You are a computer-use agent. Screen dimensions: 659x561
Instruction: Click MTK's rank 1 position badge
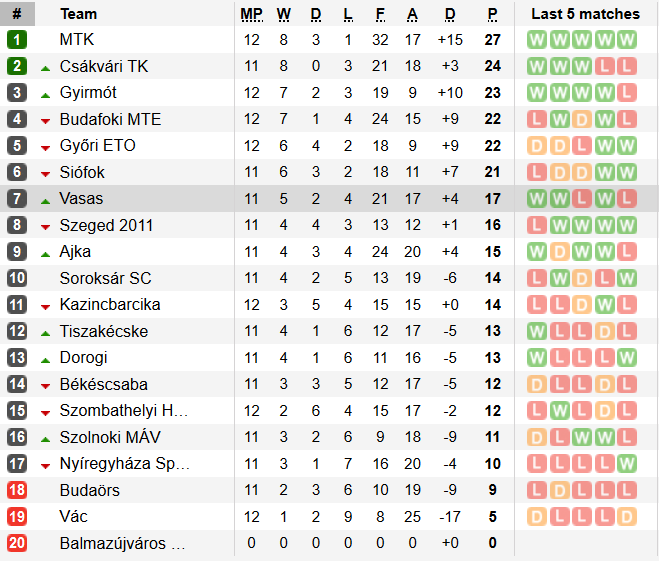click(x=17, y=40)
